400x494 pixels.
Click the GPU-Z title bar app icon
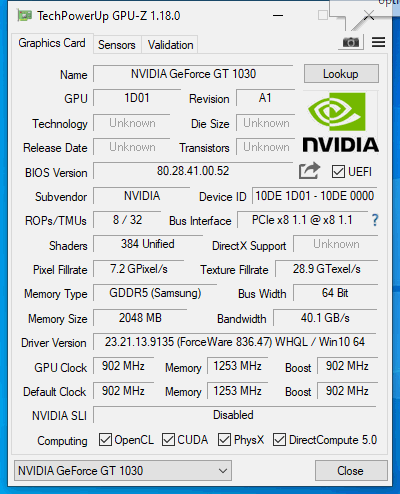(x=25, y=16)
